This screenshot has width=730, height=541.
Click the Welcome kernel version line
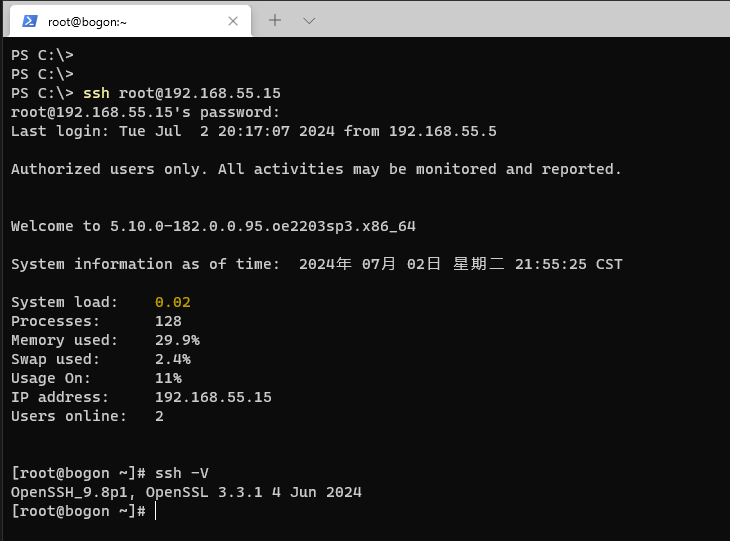coord(212,226)
